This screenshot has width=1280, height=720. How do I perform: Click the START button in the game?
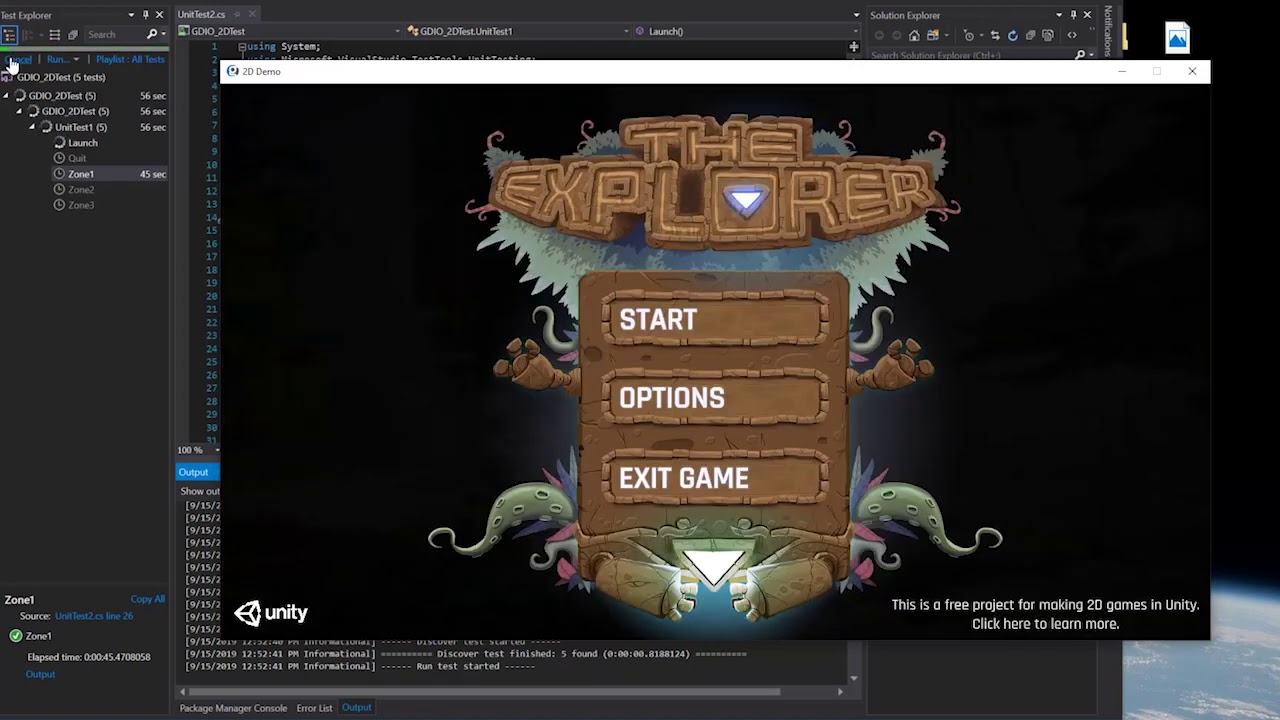click(716, 320)
